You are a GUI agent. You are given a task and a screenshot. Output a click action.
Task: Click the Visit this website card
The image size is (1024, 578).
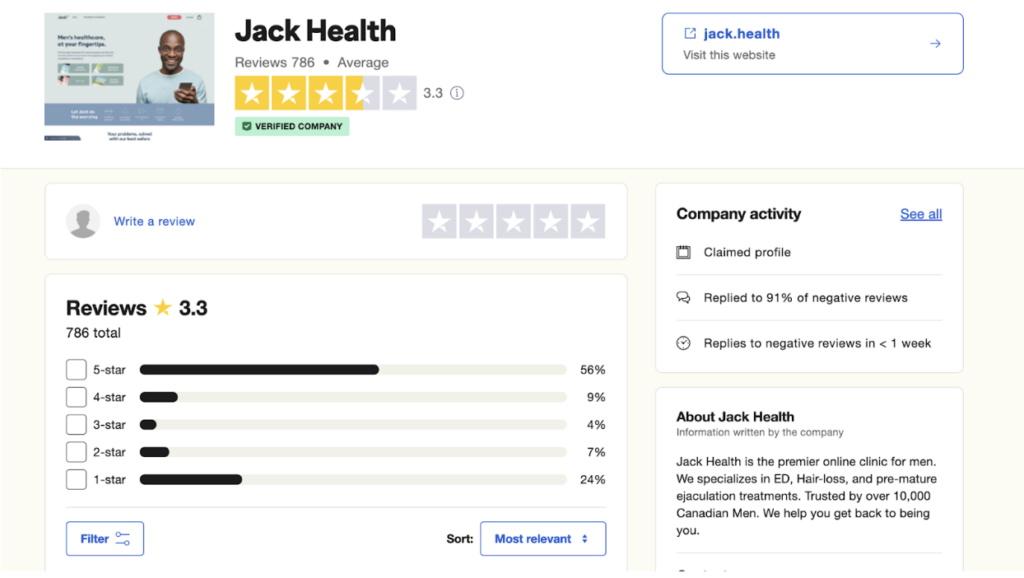point(812,44)
